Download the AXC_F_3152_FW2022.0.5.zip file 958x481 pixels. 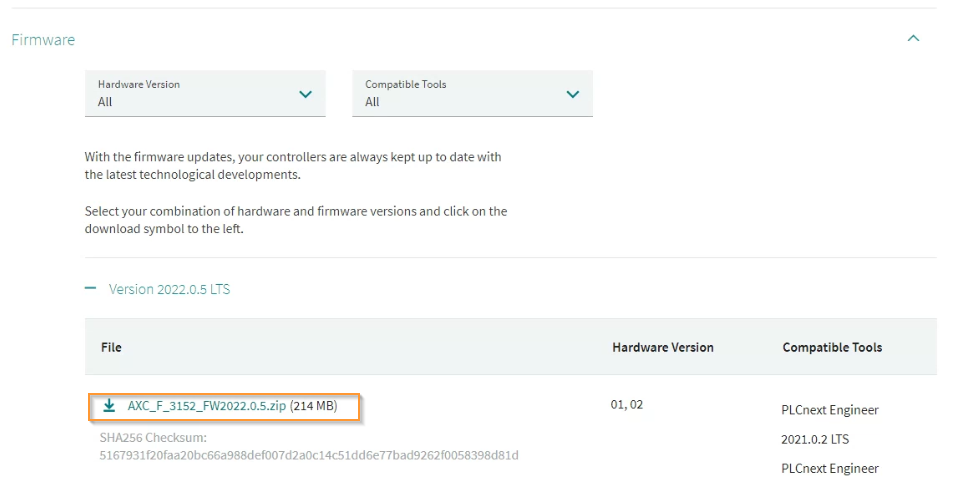click(207, 406)
